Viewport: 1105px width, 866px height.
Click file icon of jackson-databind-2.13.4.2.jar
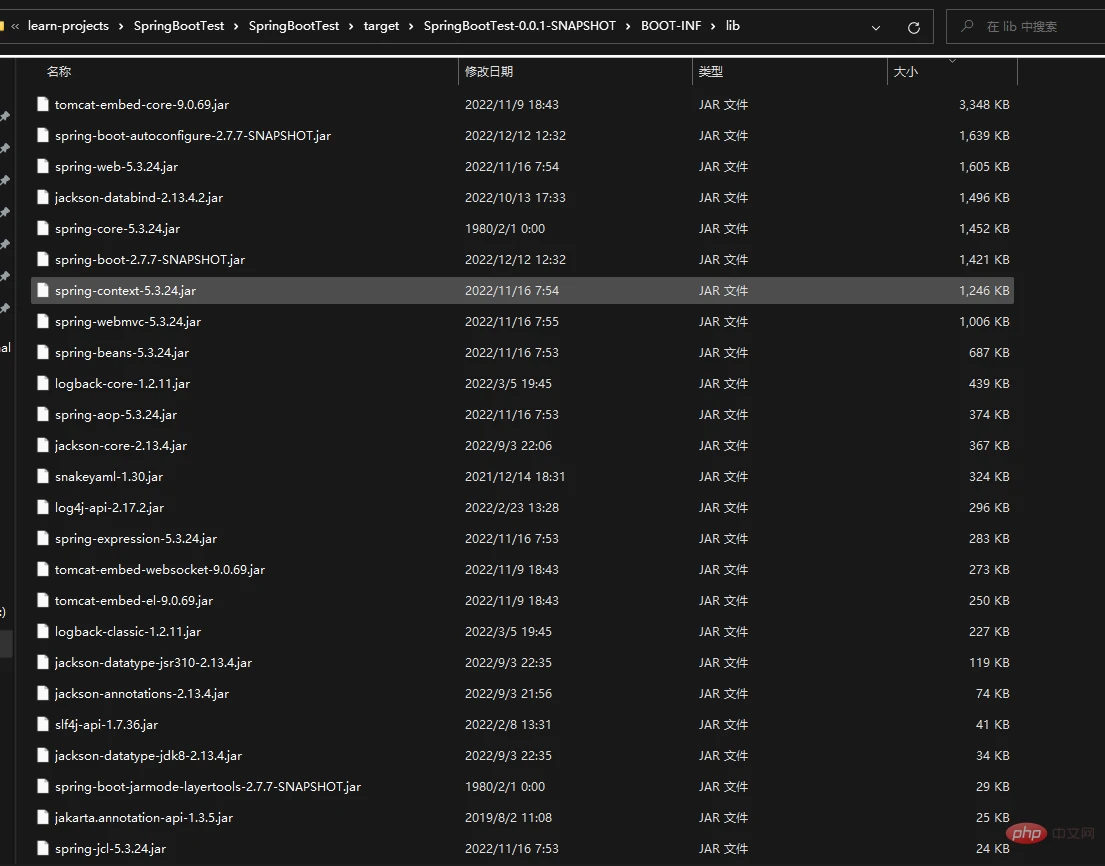[42, 197]
